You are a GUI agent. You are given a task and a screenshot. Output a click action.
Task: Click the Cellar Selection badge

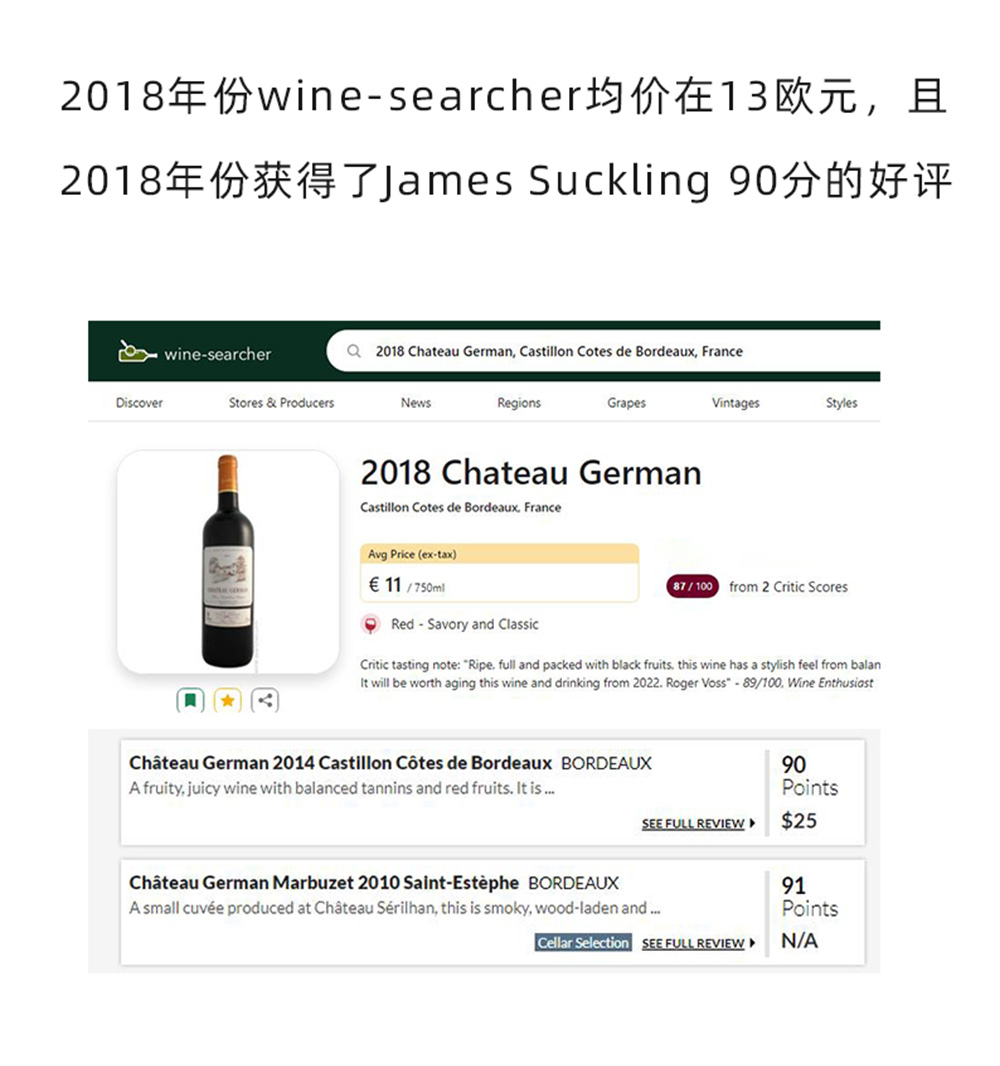coord(583,943)
